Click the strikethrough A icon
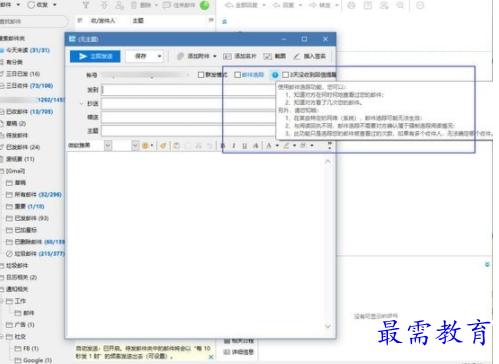Viewport: 499px width, 364px height. [x=255, y=146]
